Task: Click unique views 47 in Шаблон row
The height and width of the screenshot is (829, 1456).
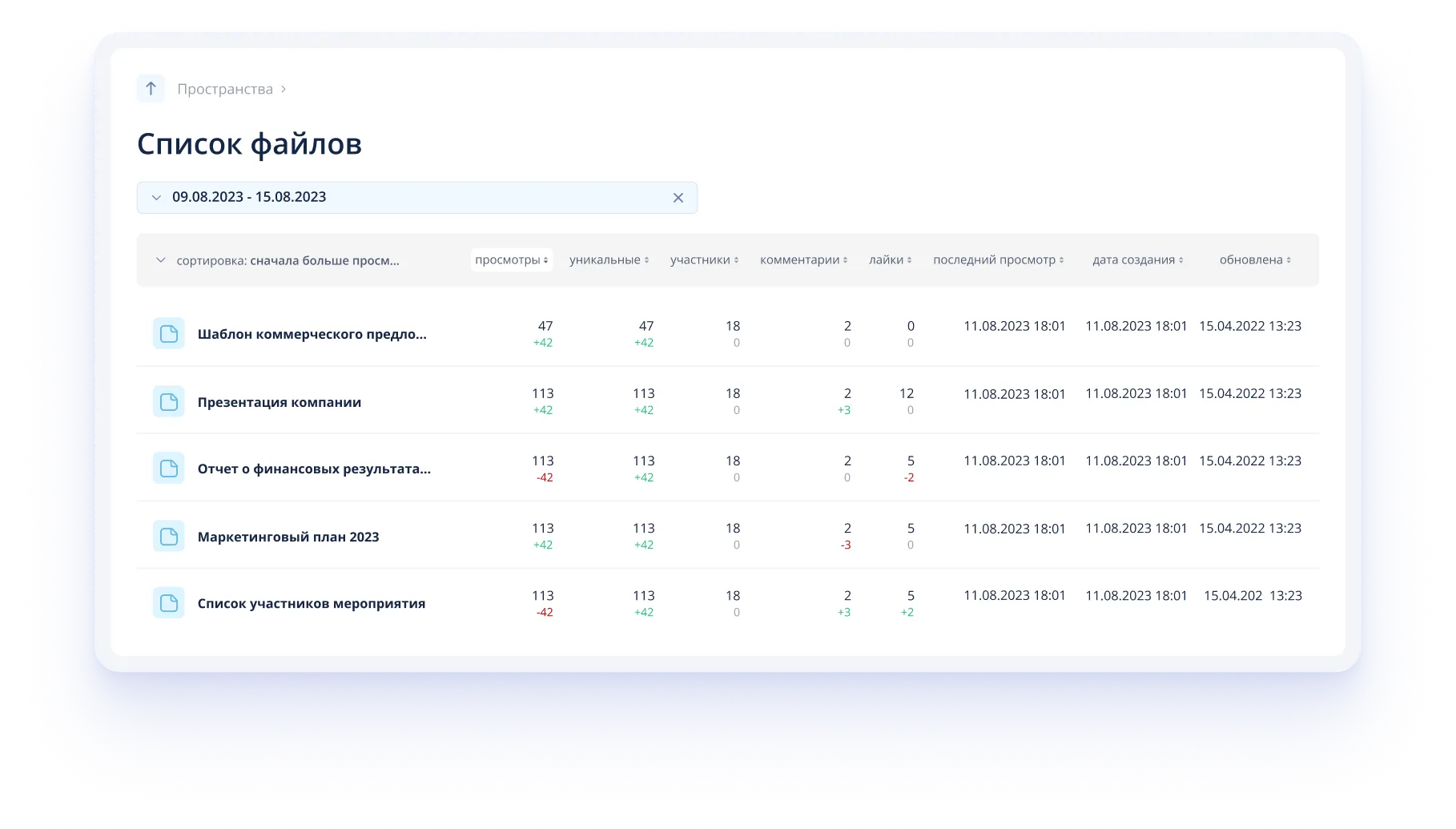Action: pyautogui.click(x=646, y=326)
